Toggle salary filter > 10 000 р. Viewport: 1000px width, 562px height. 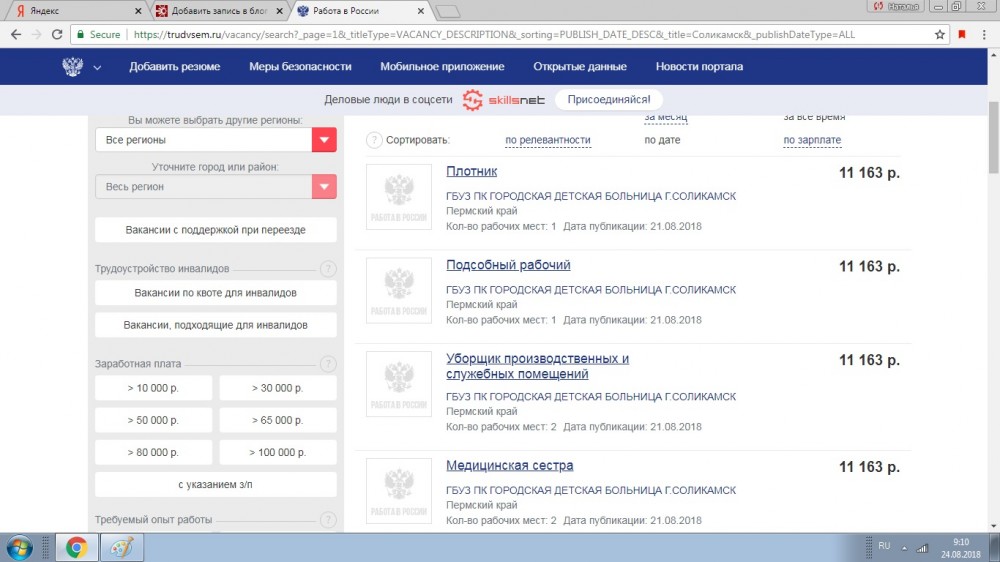(x=153, y=388)
